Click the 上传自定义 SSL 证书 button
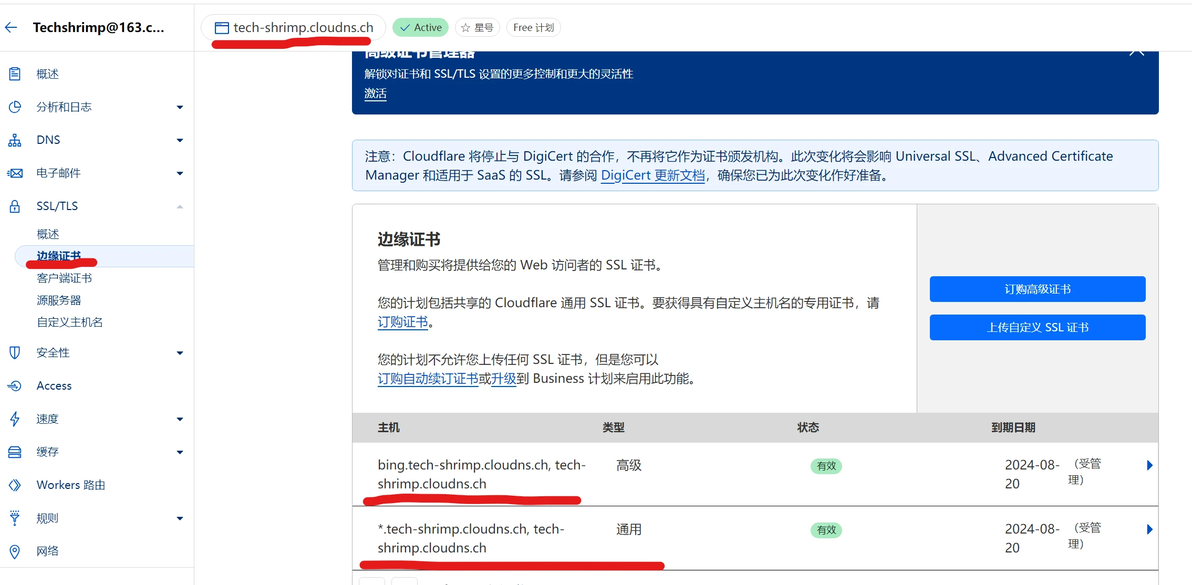This screenshot has height=585, width=1192. [1037, 327]
